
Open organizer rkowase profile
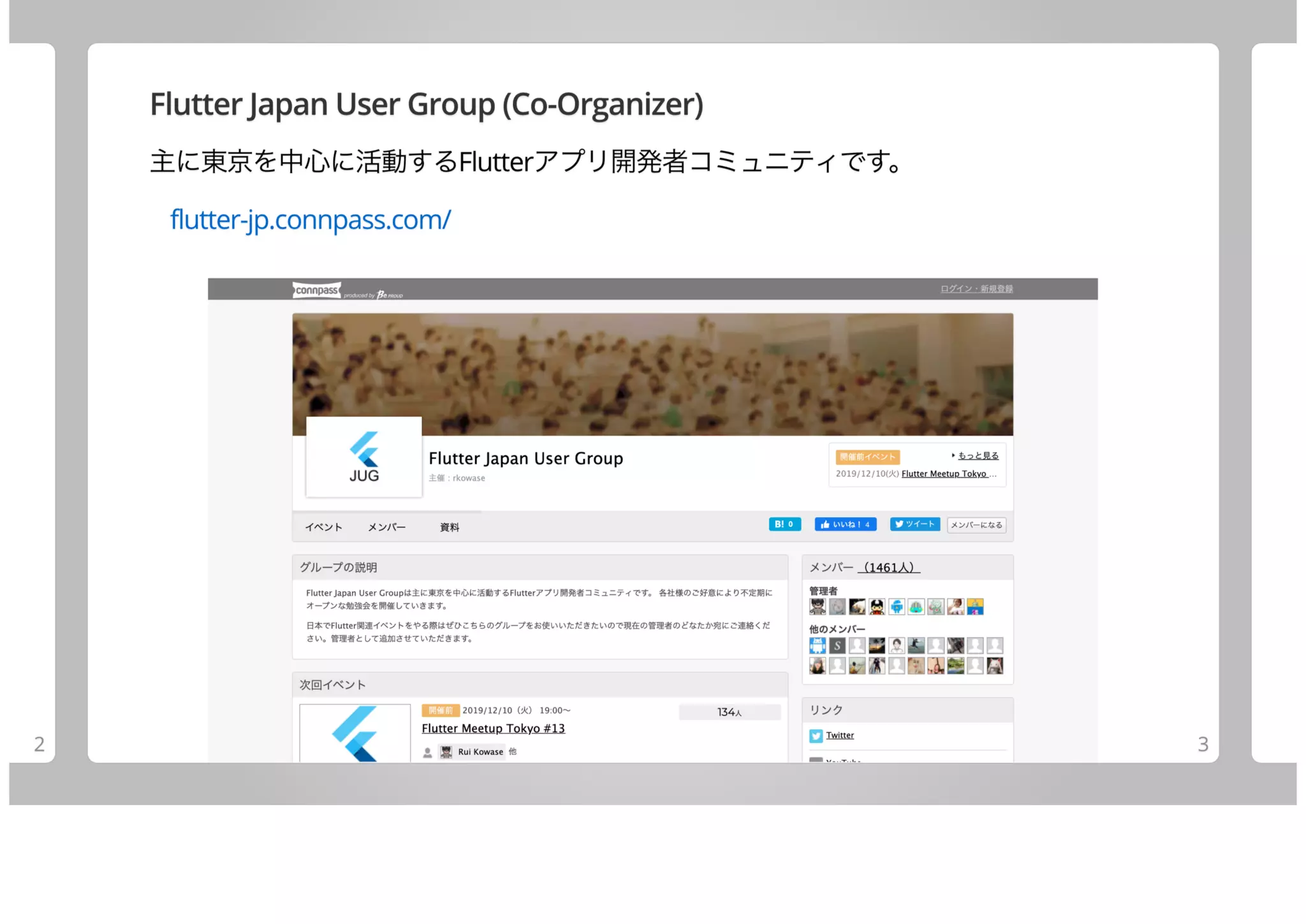click(x=469, y=478)
